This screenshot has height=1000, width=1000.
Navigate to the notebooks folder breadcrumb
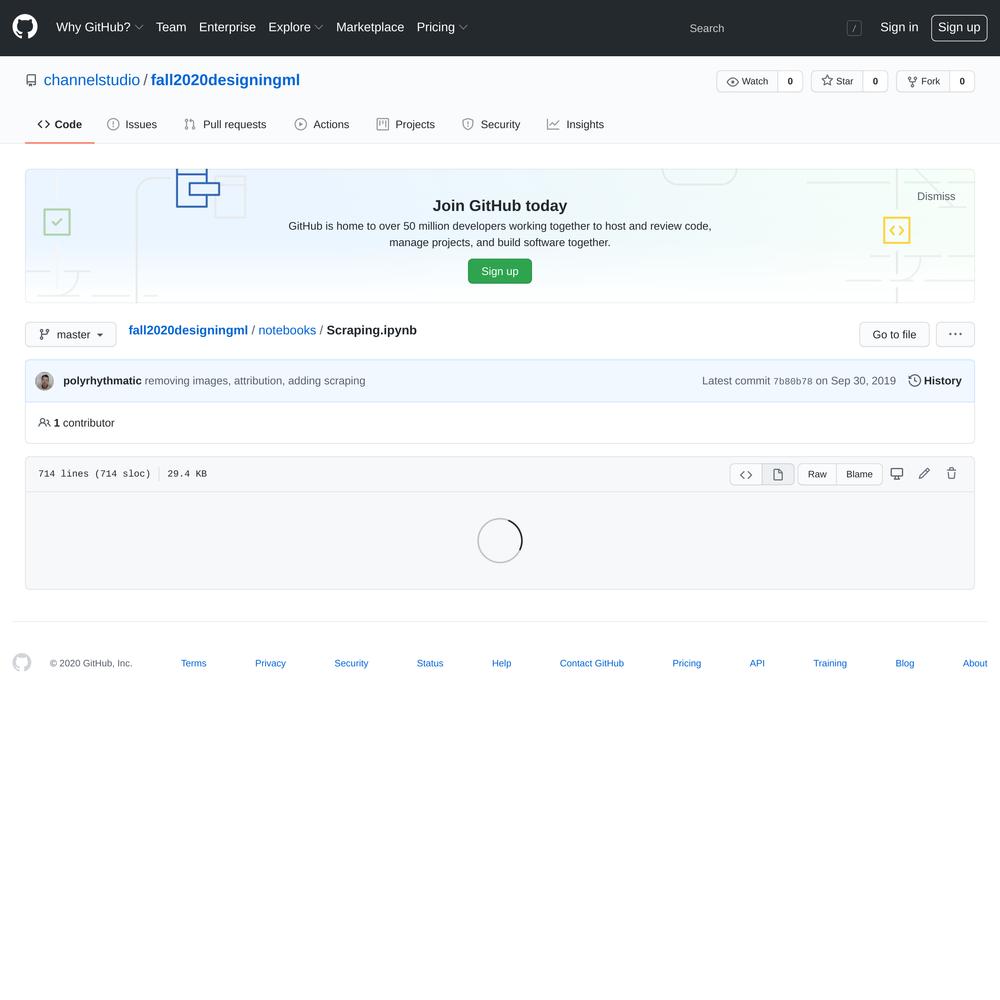[x=287, y=330]
